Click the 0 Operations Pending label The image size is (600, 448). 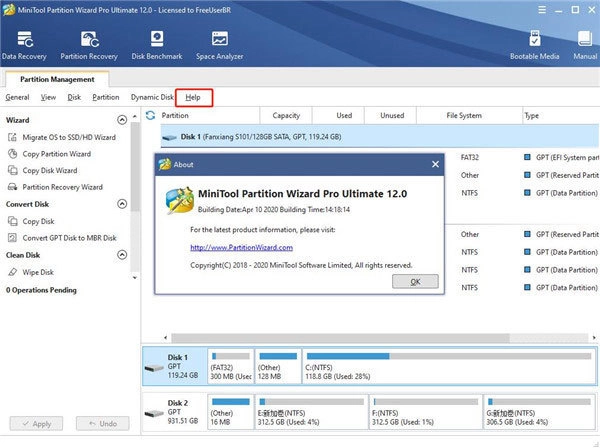coord(41,290)
